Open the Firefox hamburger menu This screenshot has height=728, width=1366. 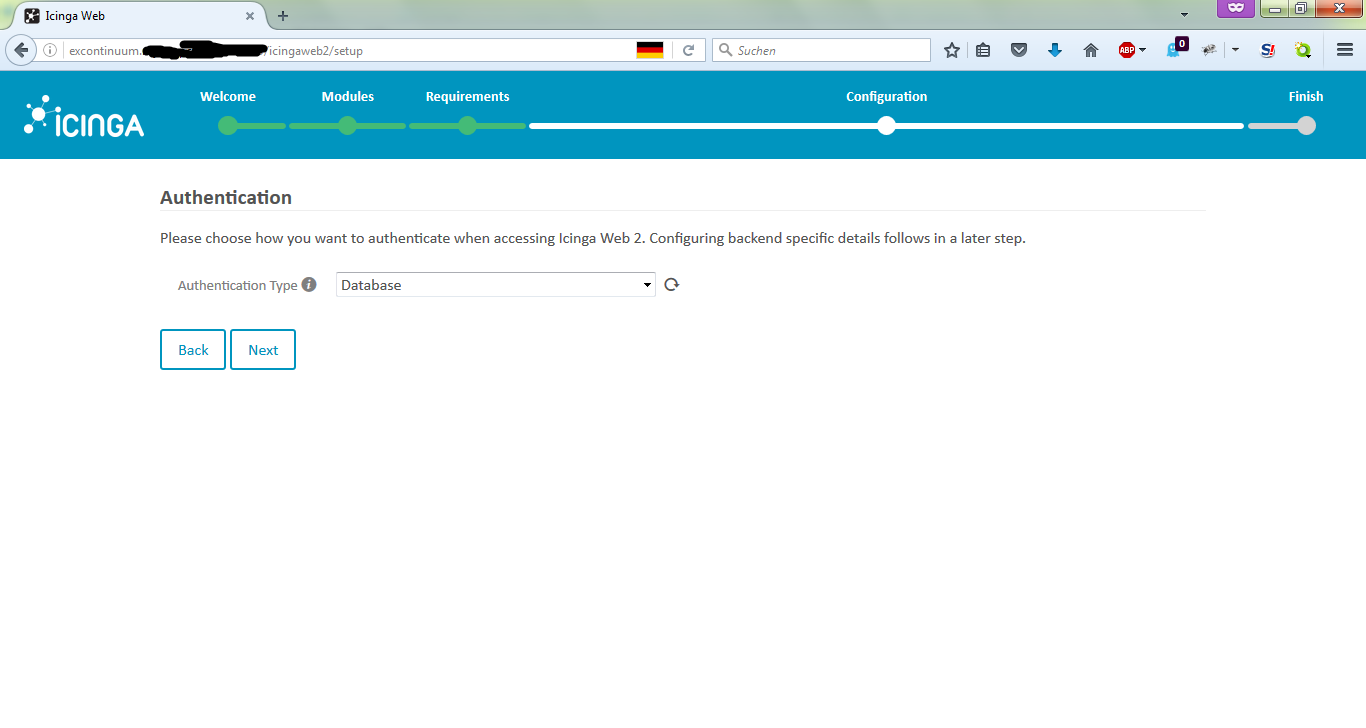pos(1345,50)
